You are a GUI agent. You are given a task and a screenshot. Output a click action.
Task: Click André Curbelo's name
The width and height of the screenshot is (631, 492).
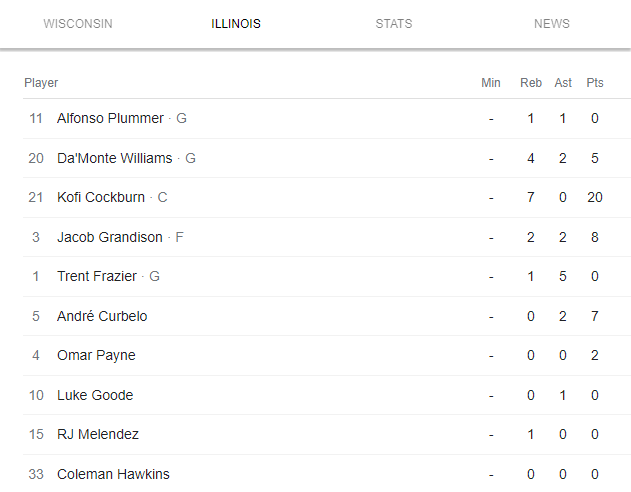[102, 316]
